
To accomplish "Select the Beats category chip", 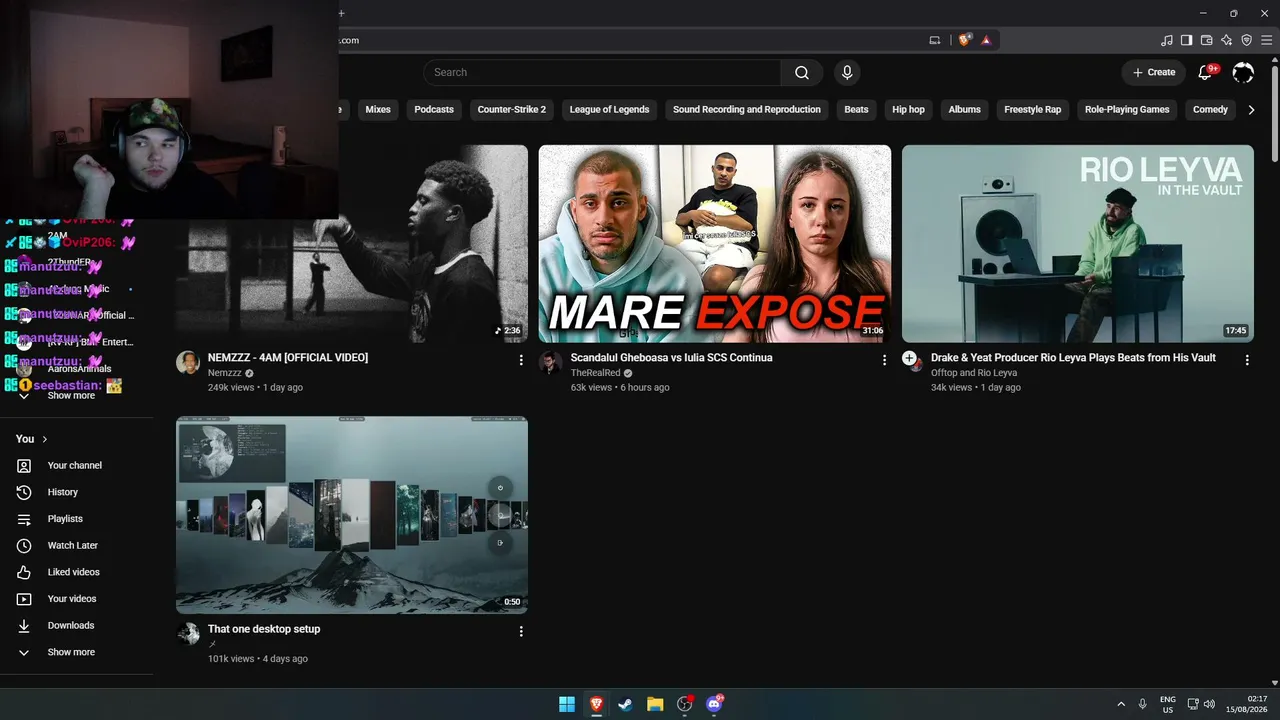I will [857, 110].
